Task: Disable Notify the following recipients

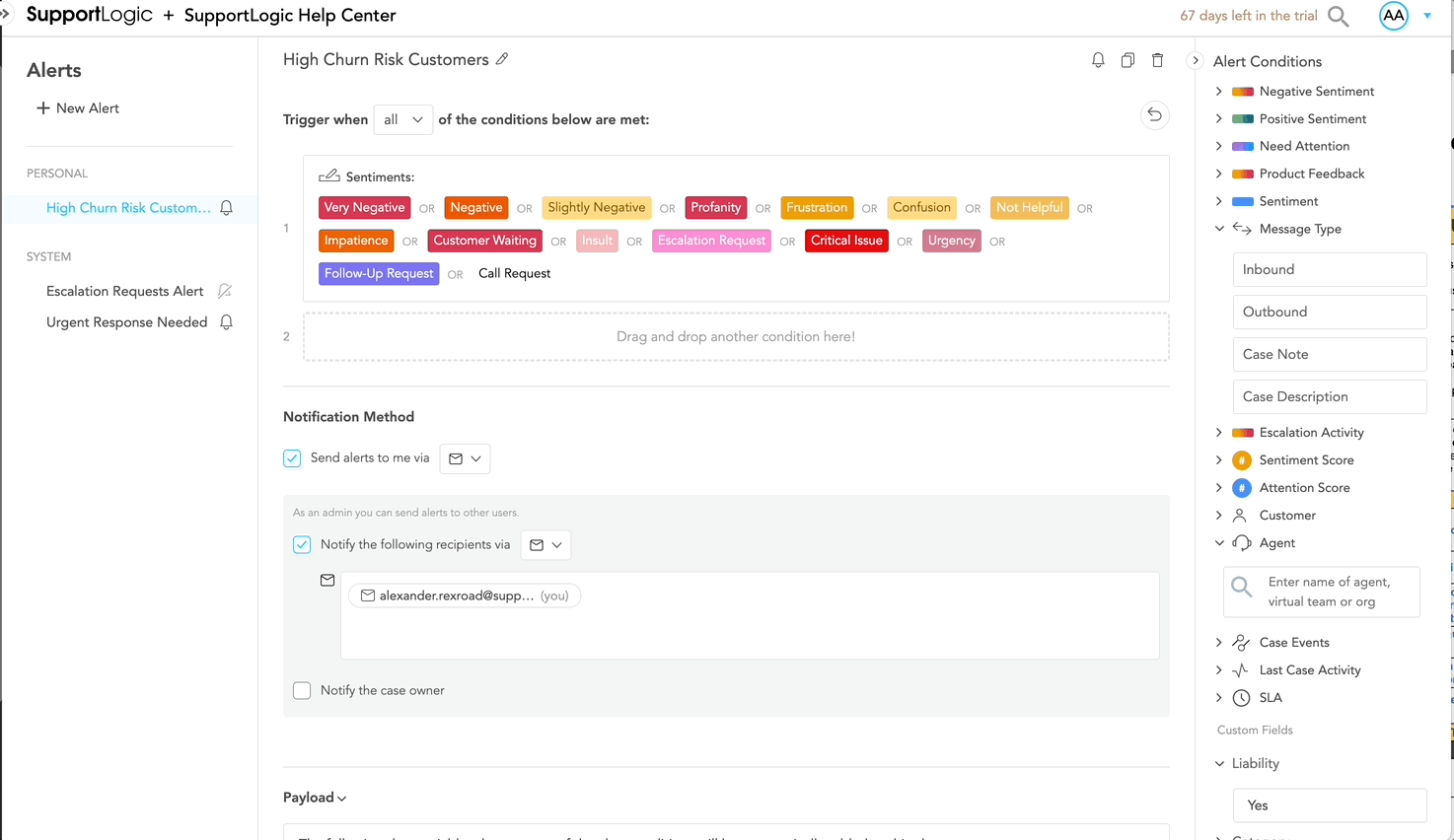Action: coord(302,544)
